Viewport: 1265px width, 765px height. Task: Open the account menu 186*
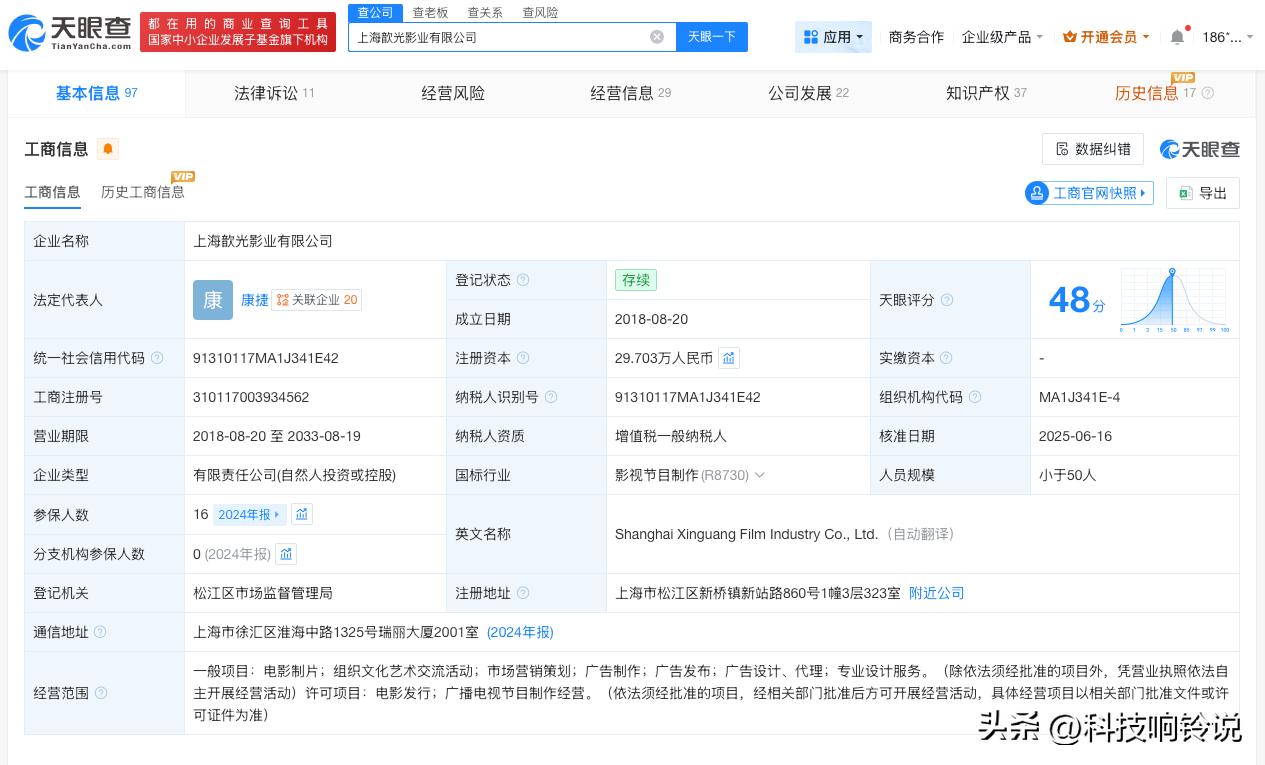[x=1226, y=37]
